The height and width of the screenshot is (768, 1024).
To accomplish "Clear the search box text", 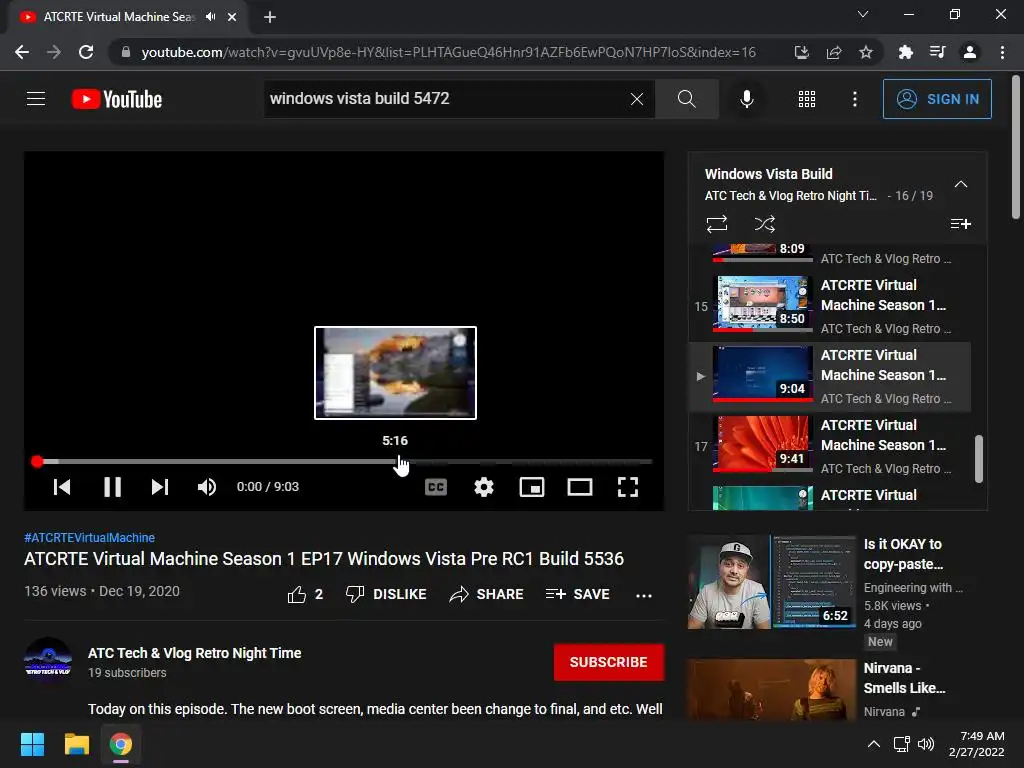I will (x=637, y=99).
